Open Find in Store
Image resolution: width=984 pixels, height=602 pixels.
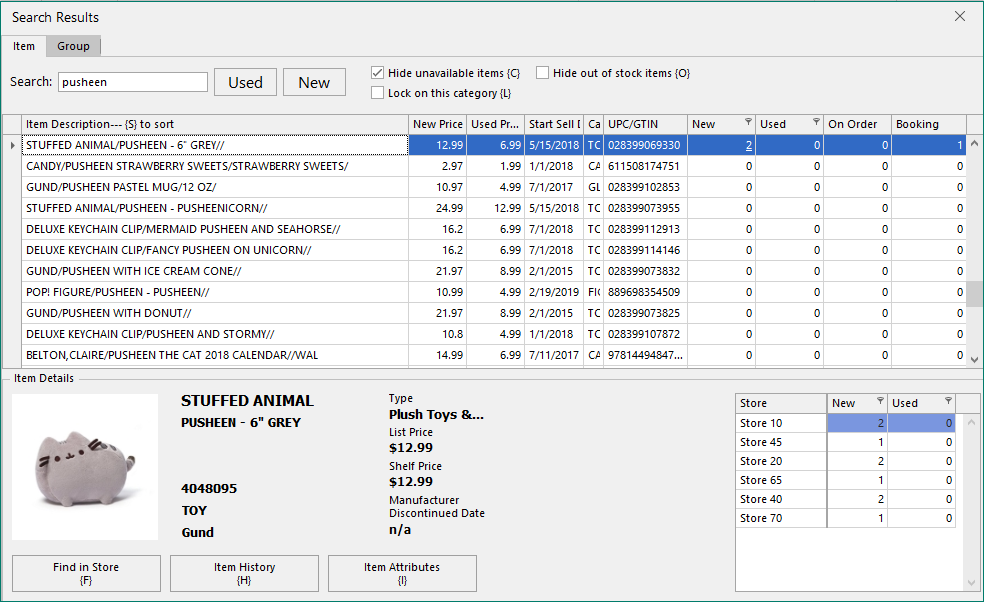(x=86, y=573)
